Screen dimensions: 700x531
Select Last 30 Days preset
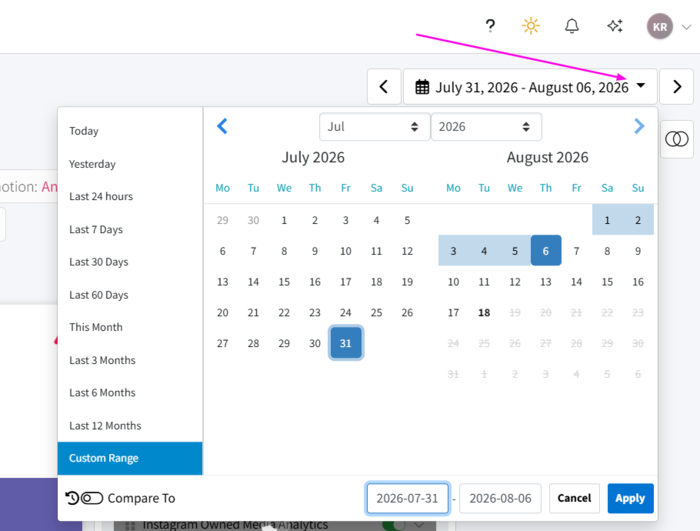(129, 262)
